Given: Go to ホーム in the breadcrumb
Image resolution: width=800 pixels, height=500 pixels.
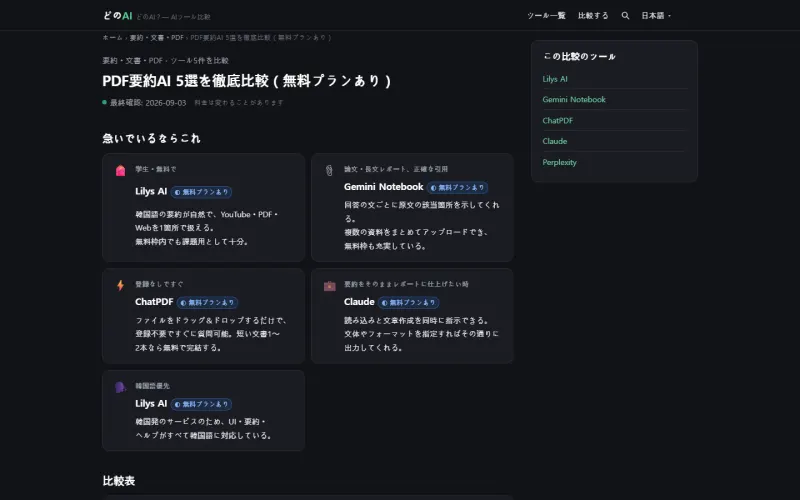Looking at the screenshot, I should point(112,38).
